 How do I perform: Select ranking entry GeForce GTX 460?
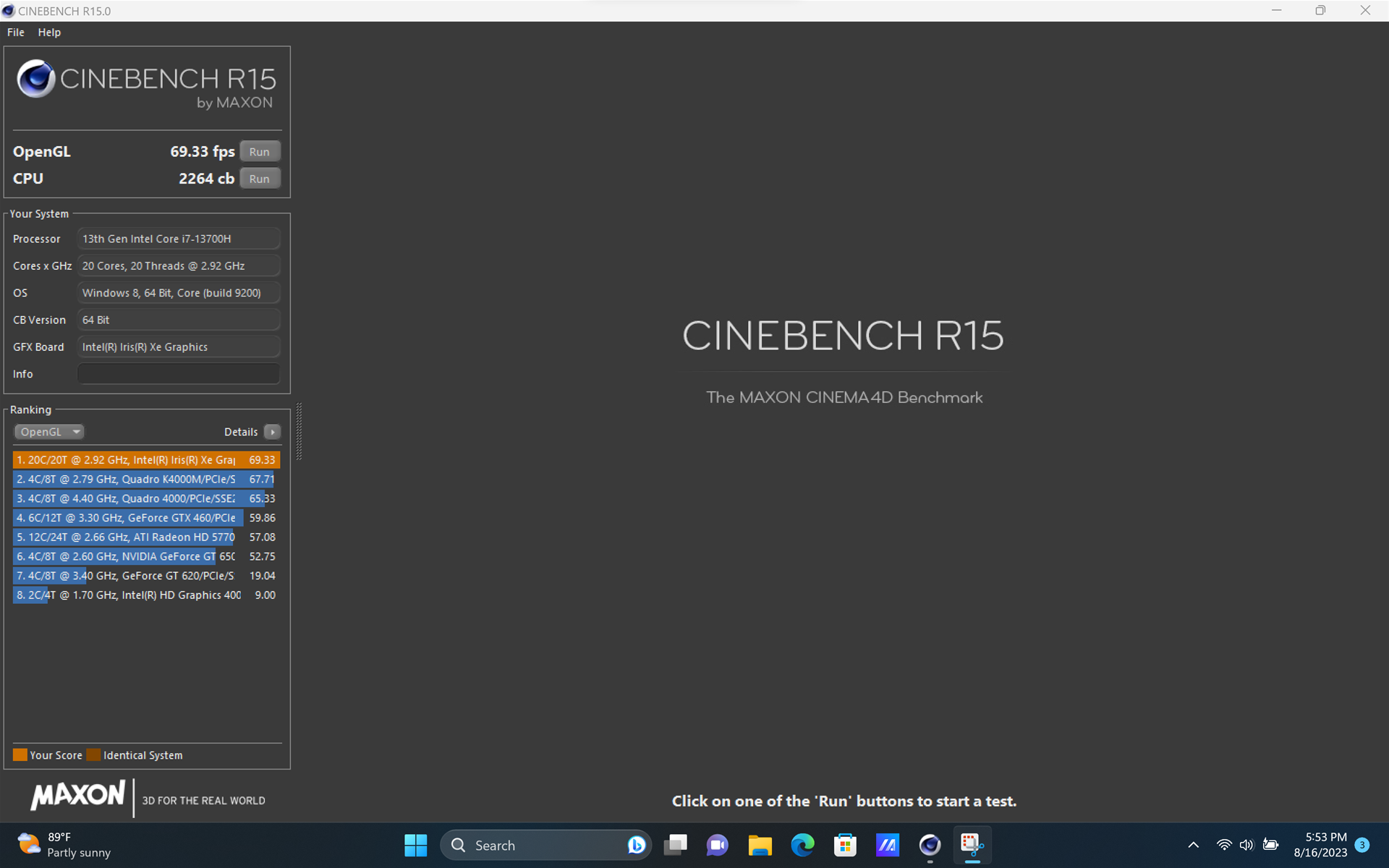click(x=146, y=518)
